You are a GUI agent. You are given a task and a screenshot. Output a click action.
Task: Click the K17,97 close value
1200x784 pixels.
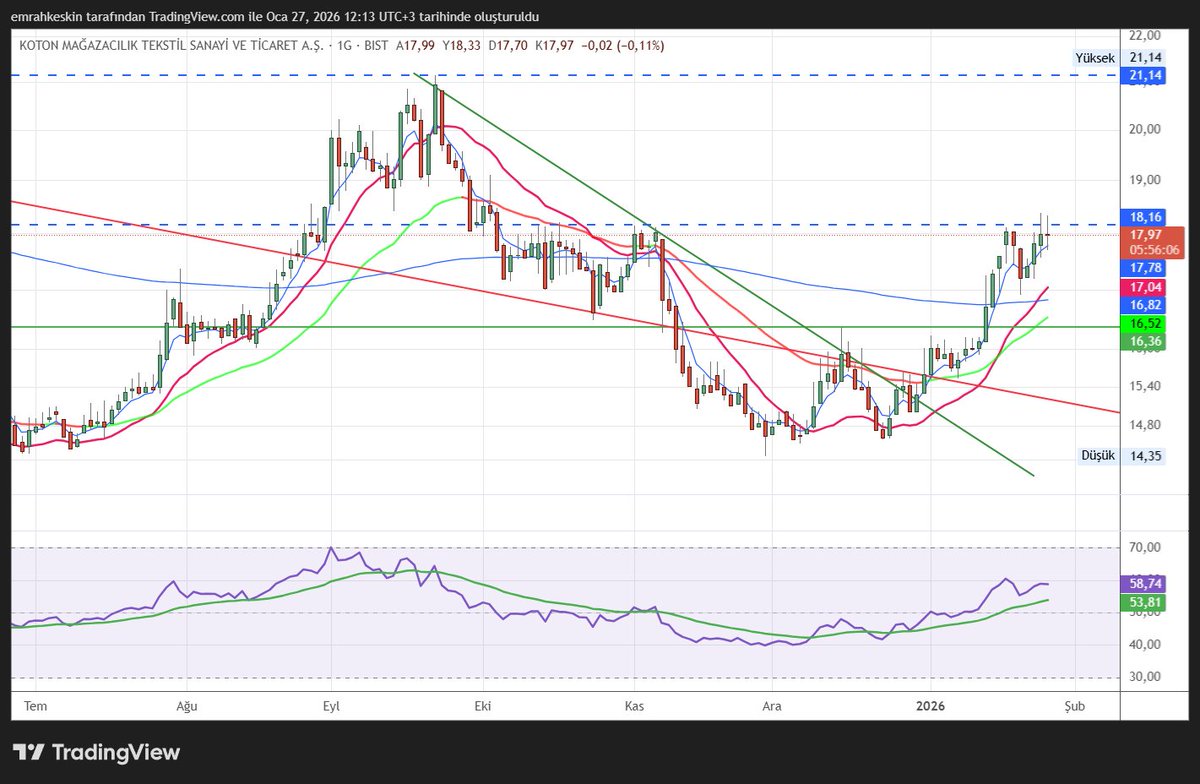click(x=554, y=45)
